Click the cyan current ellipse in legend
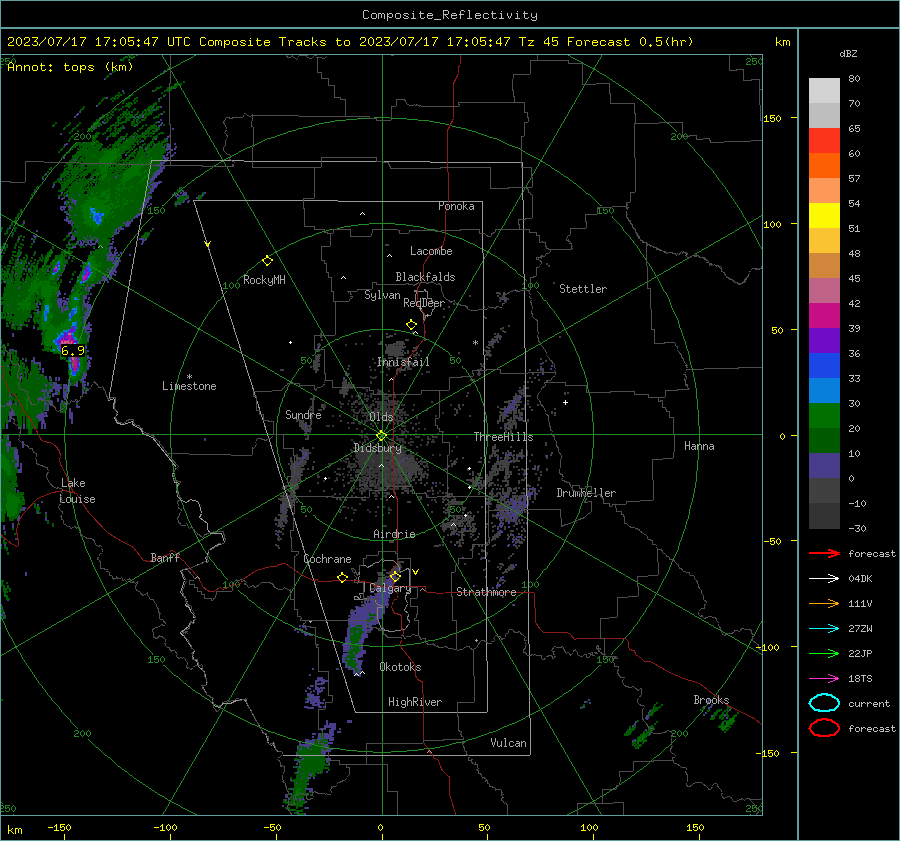 point(824,703)
